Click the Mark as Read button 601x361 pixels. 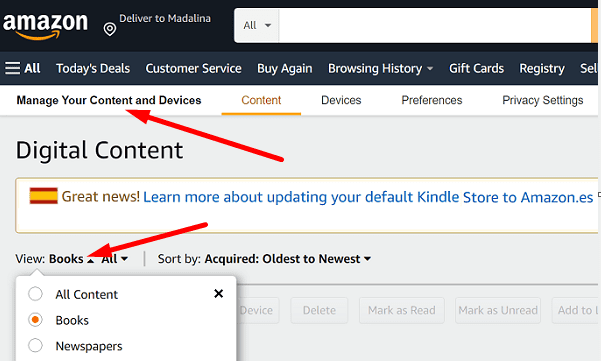(x=402, y=310)
